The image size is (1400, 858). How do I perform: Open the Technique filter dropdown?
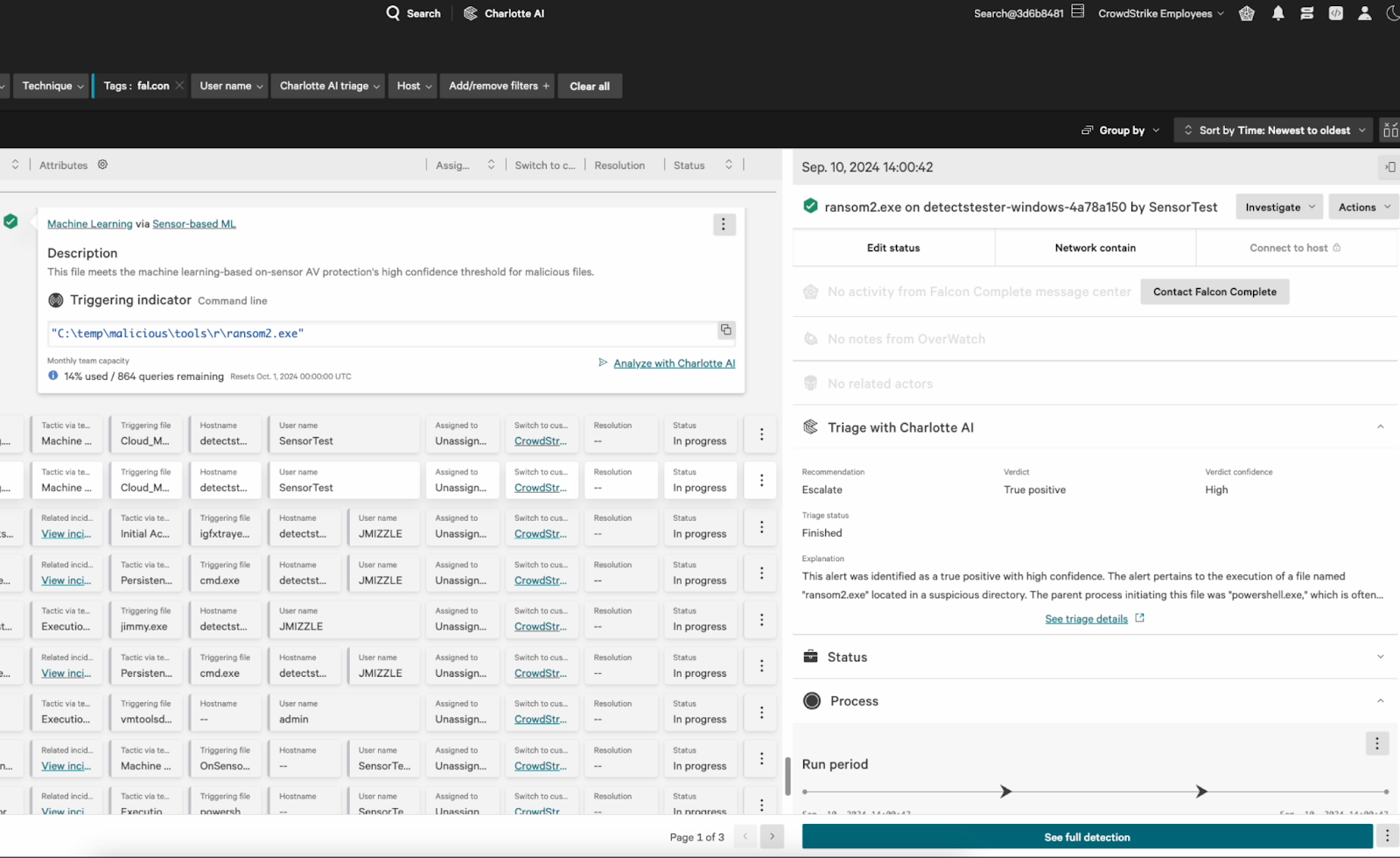click(x=52, y=86)
